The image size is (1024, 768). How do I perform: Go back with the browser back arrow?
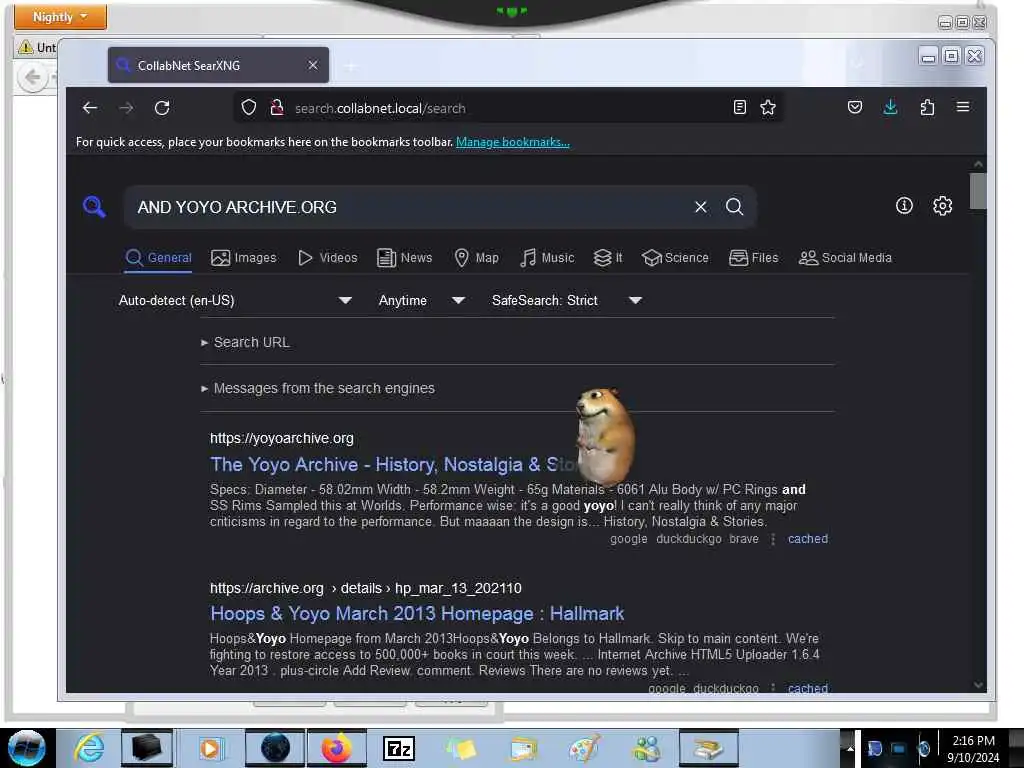[x=89, y=108]
